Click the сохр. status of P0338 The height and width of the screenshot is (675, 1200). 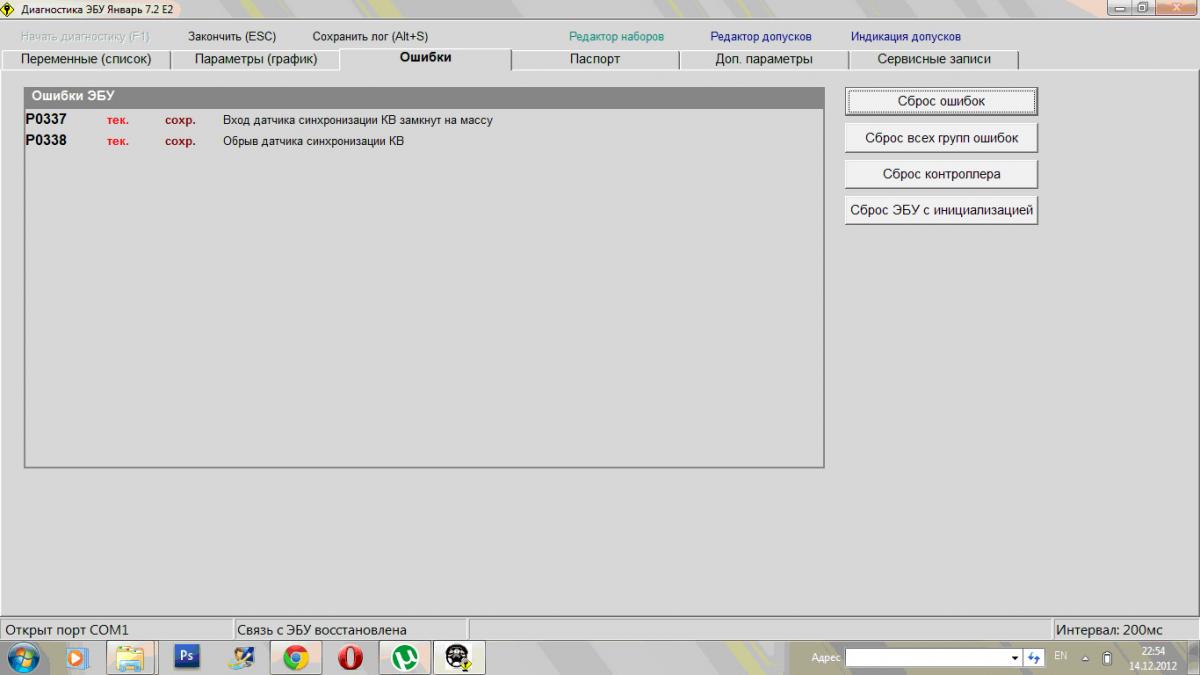click(x=180, y=141)
